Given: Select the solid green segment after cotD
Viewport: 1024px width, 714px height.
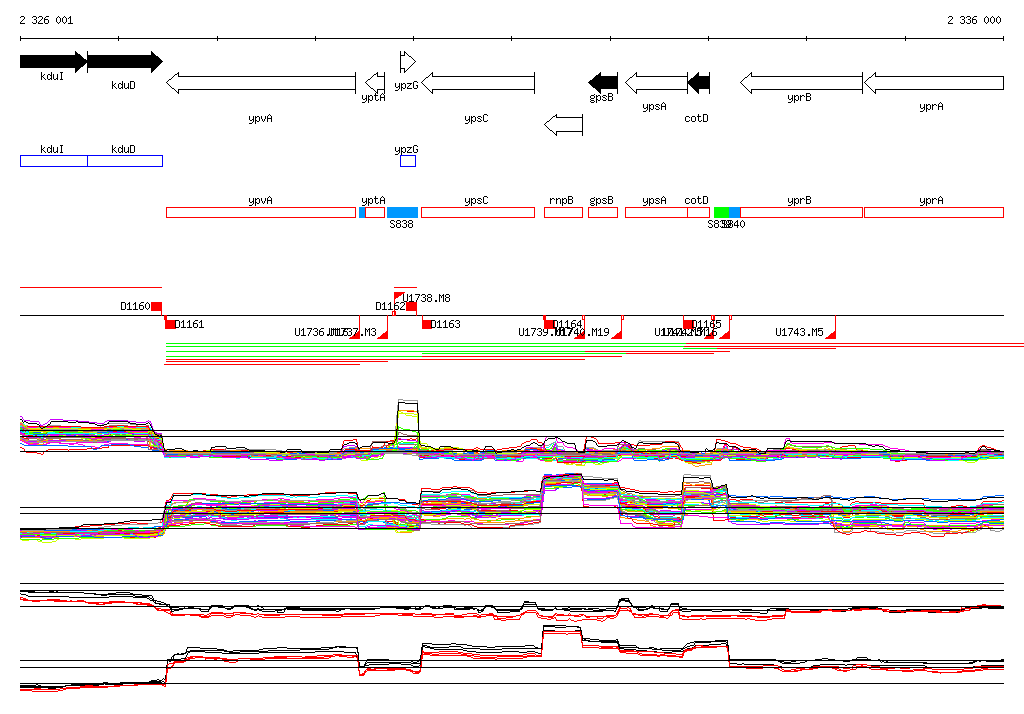Looking at the screenshot, I should (721, 212).
